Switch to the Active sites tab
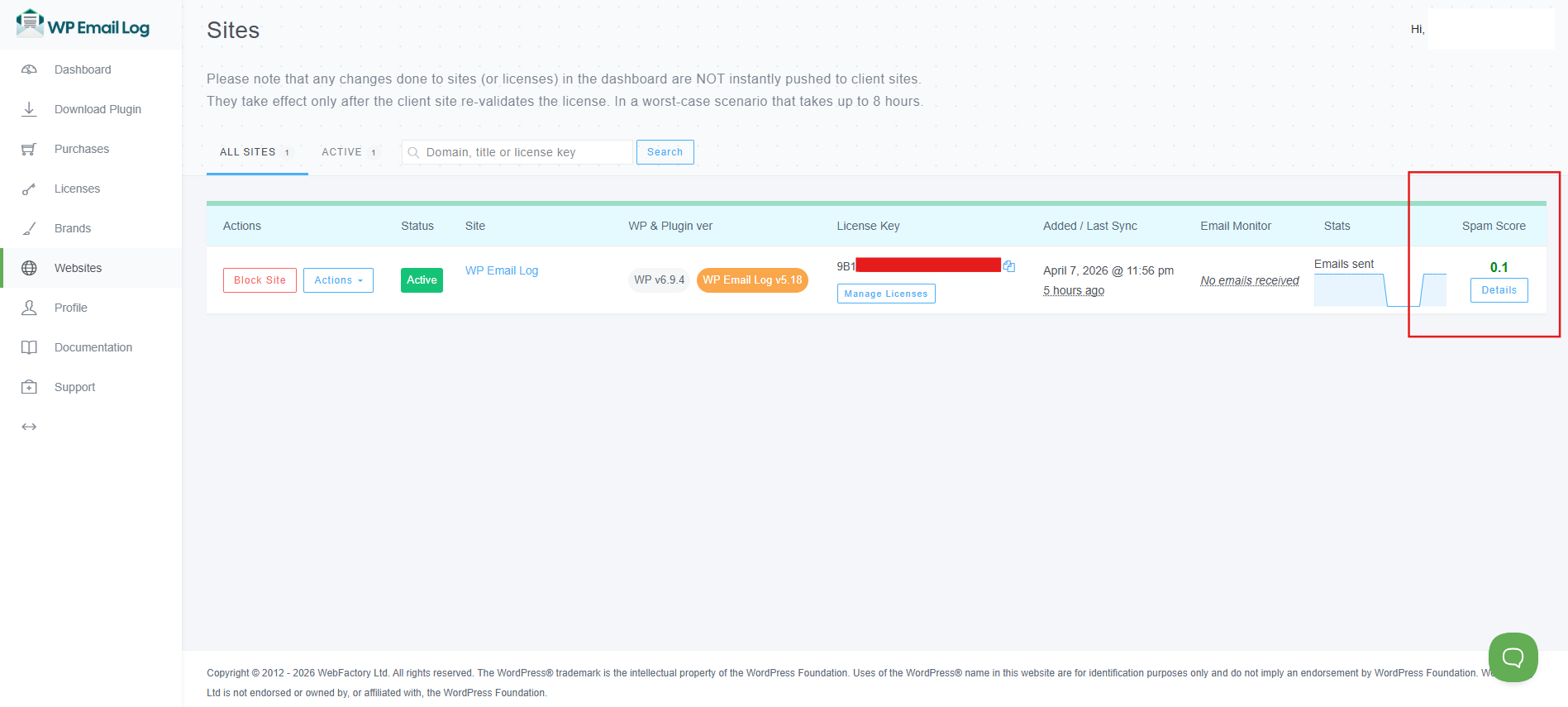Viewport: 1568px width, 707px height. coord(349,152)
